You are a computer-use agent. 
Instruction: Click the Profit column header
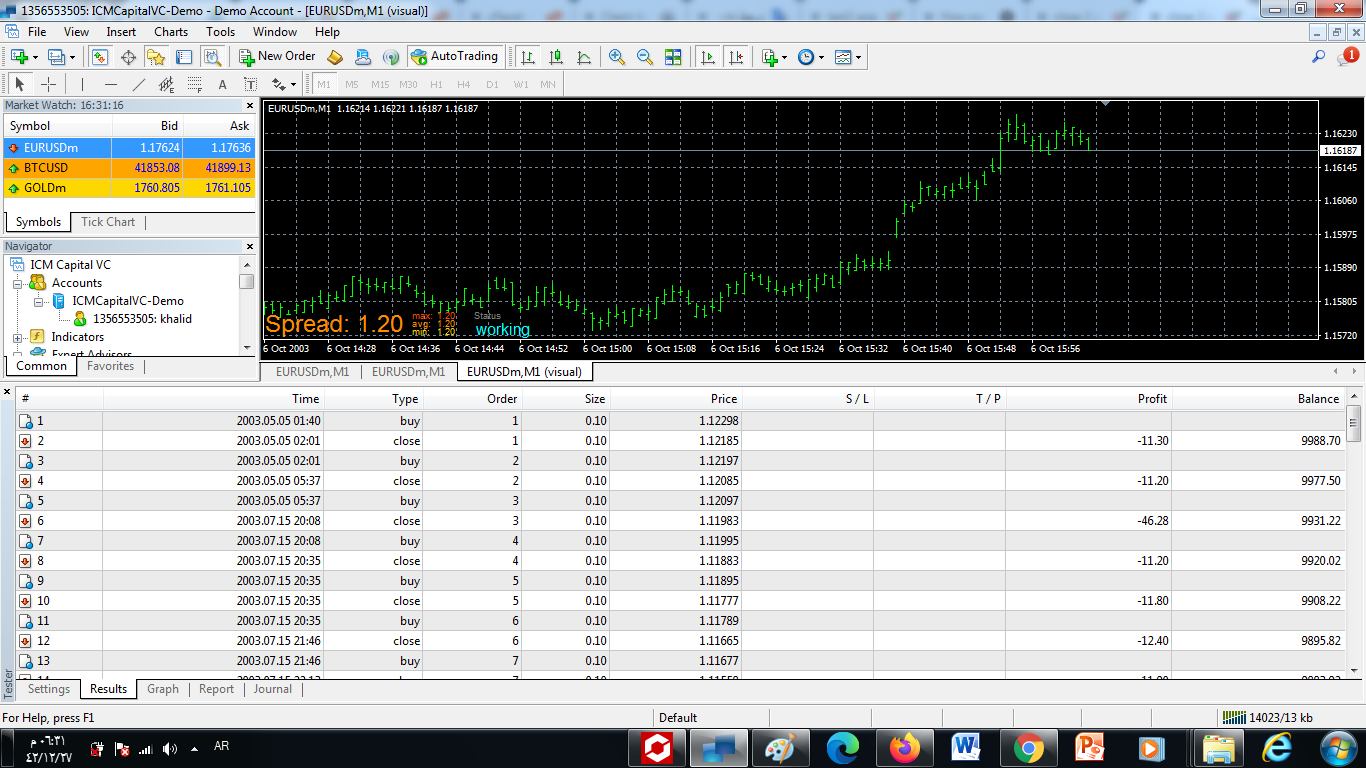click(1088, 398)
